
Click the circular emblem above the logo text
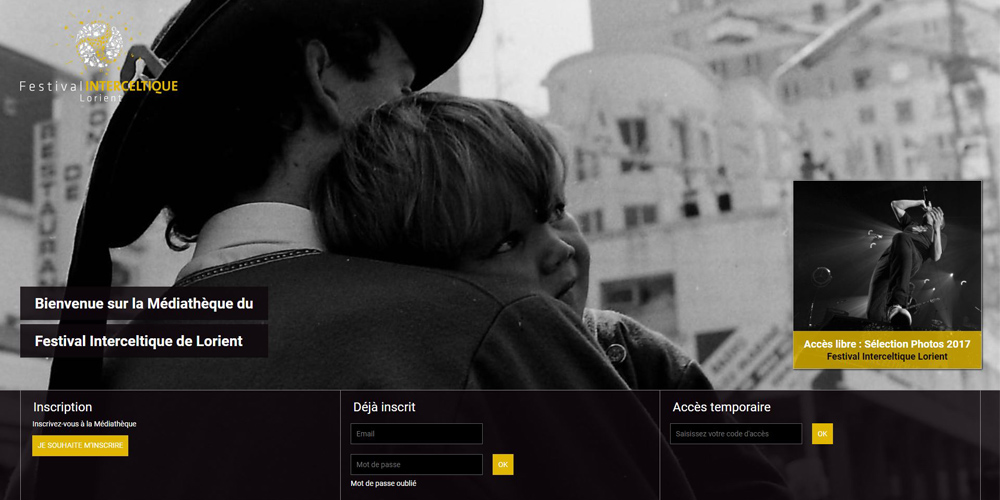tap(99, 44)
